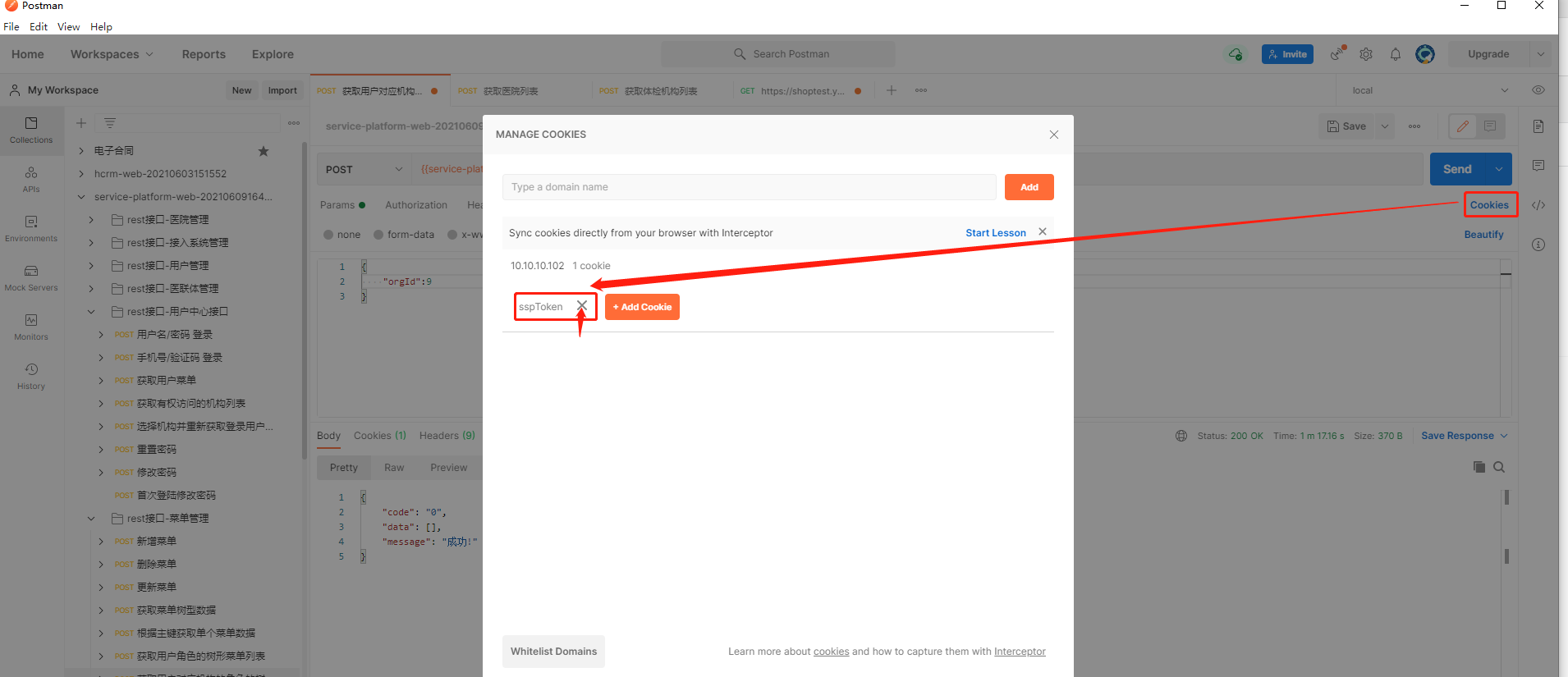Open the Workspaces menu
This screenshot has width=1568, height=677.
click(x=112, y=54)
